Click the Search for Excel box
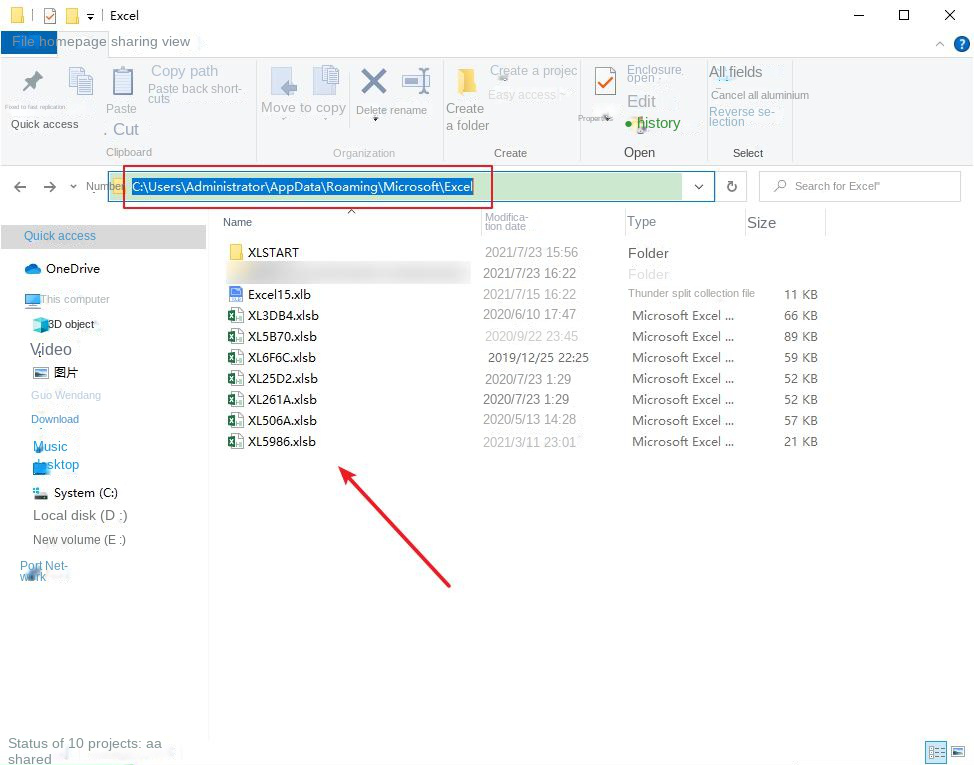This screenshot has width=974, height=765. [x=860, y=186]
